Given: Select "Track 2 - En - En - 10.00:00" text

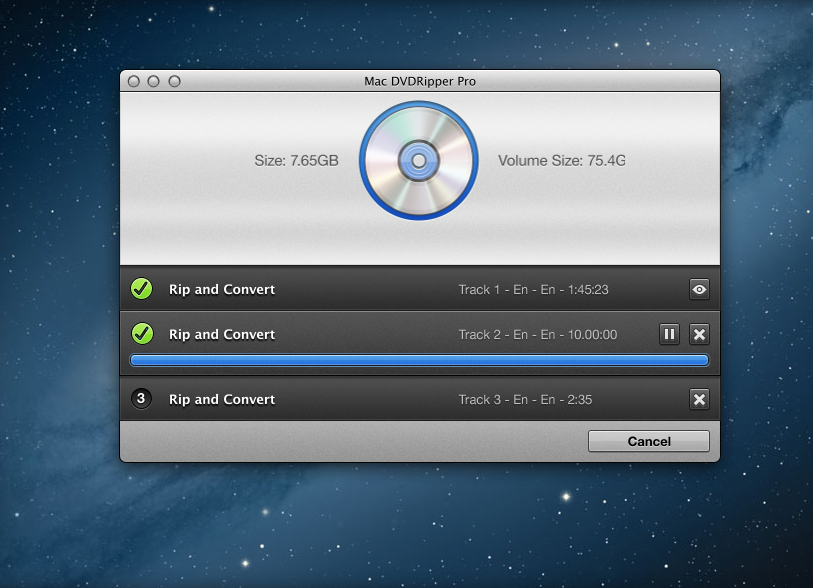Looking at the screenshot, I should pos(538,335).
